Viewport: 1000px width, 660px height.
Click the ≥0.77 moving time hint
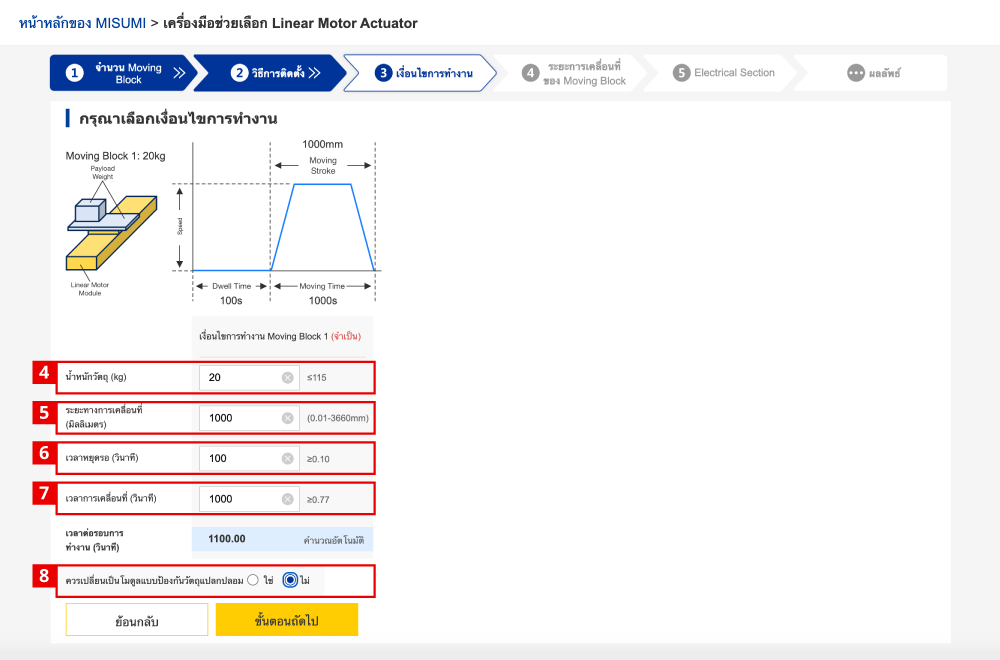(318, 500)
